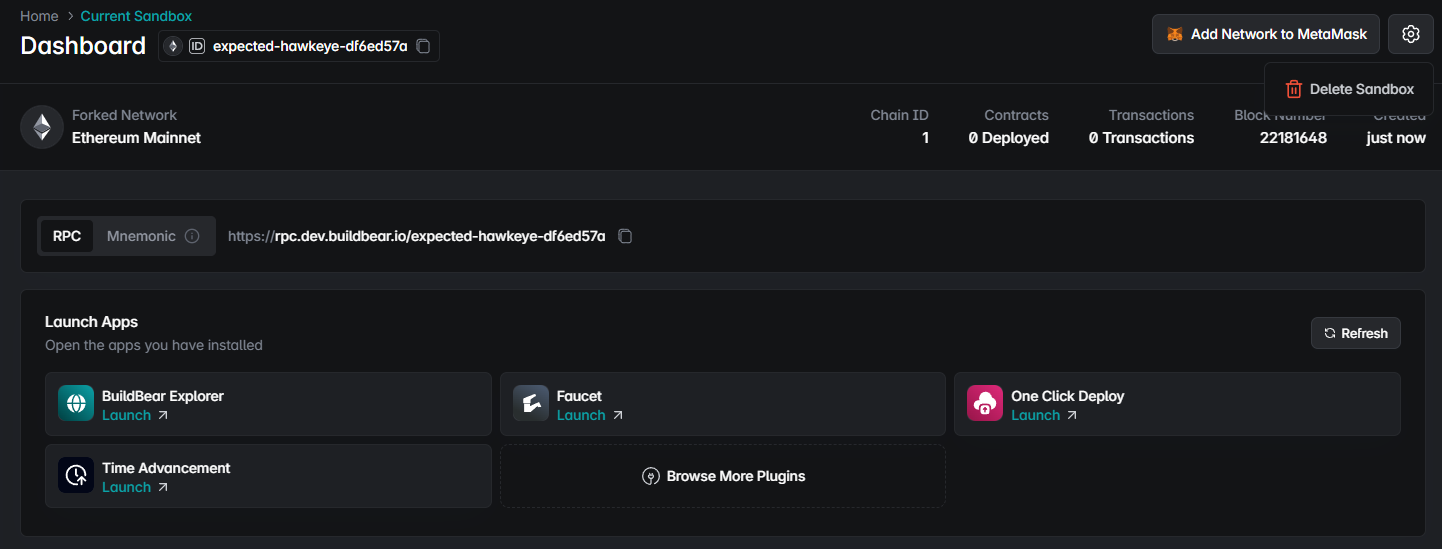Viewport: 1442px width, 549px height.
Task: Open the settings gear icon
Action: pos(1410,34)
